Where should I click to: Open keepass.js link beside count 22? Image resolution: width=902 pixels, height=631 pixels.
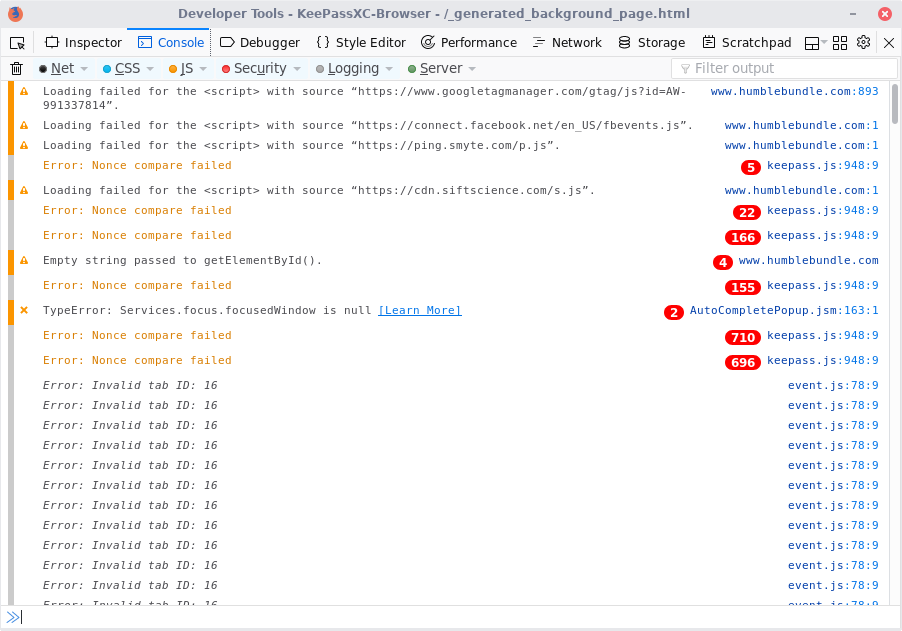[823, 210]
